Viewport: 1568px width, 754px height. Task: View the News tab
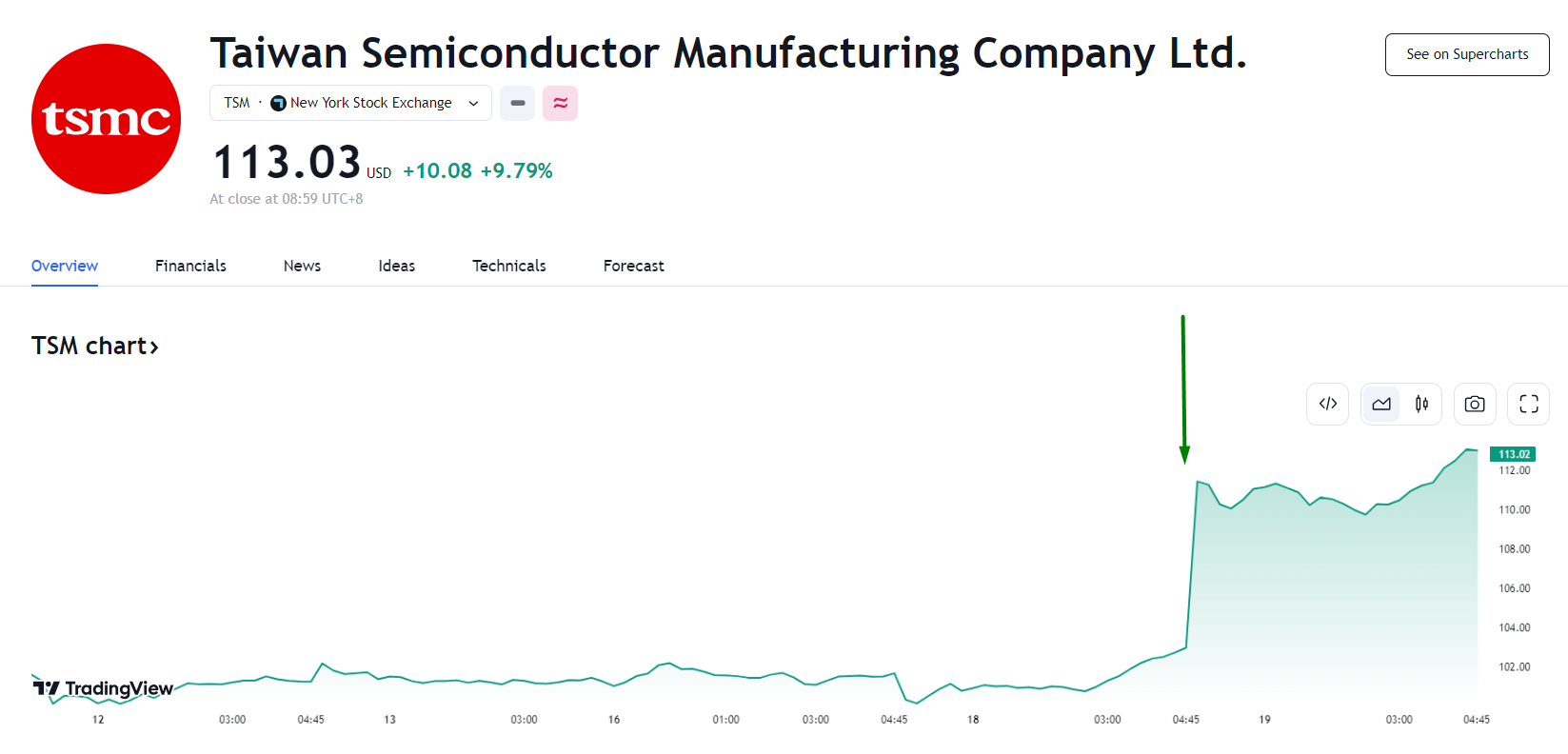302,266
